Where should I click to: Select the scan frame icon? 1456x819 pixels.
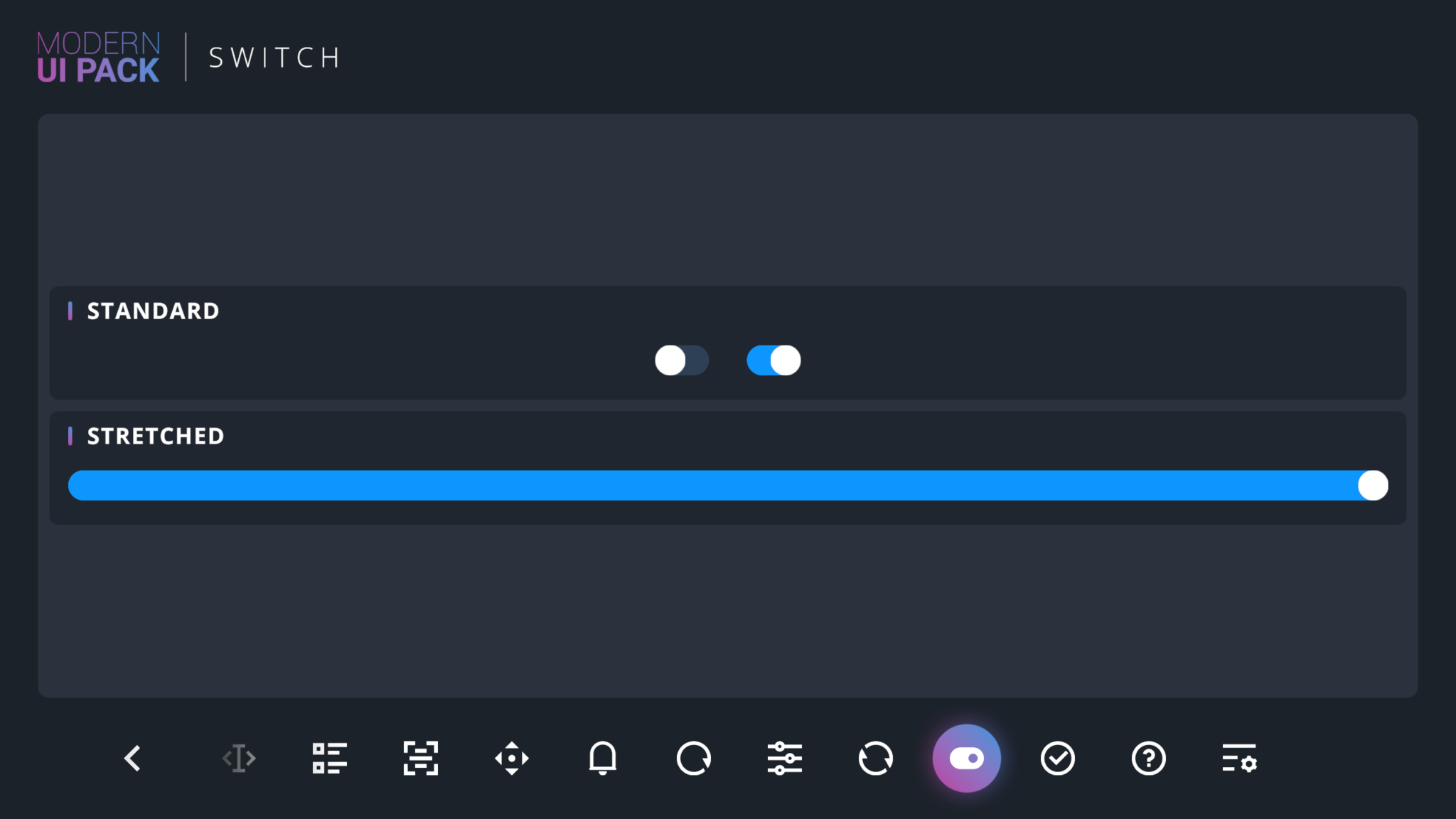coord(421,758)
